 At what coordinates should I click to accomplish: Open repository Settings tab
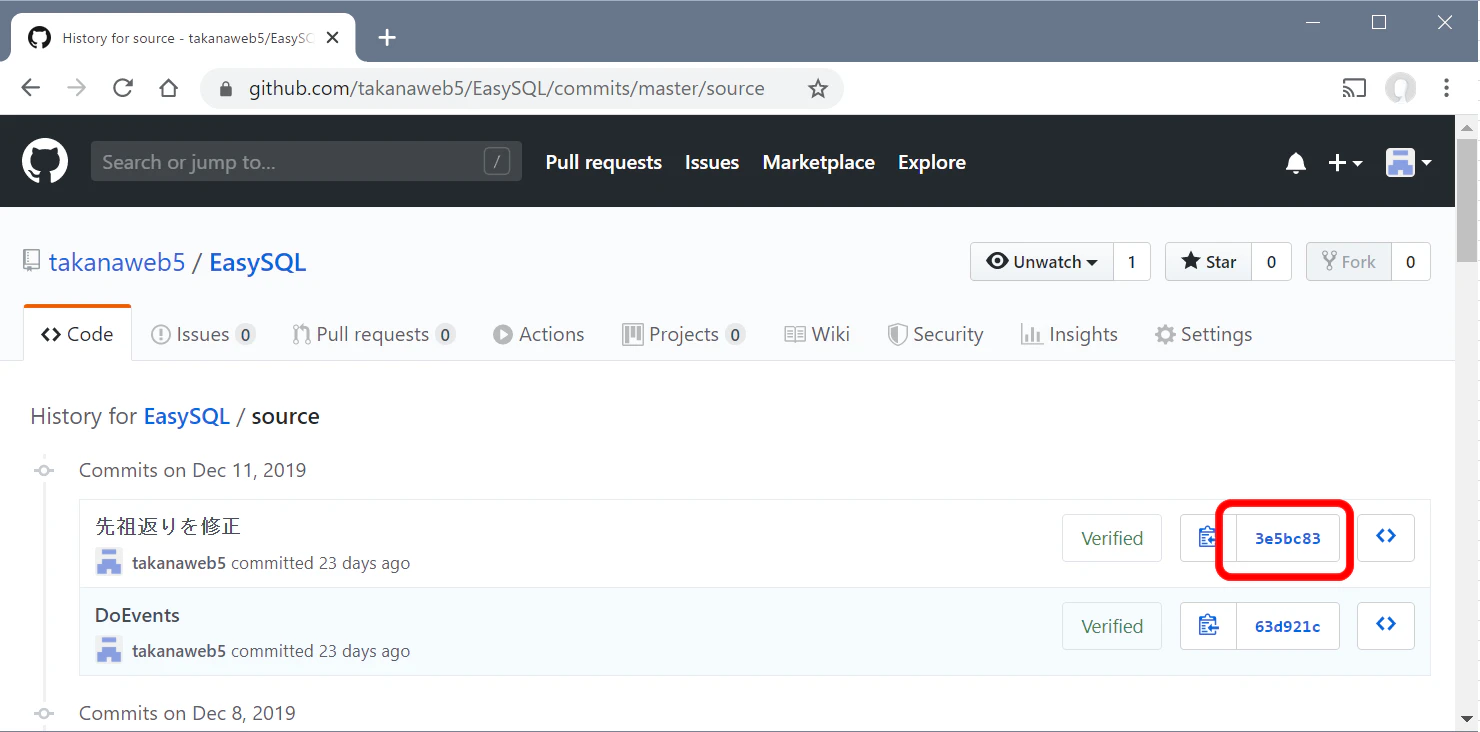tap(1203, 334)
